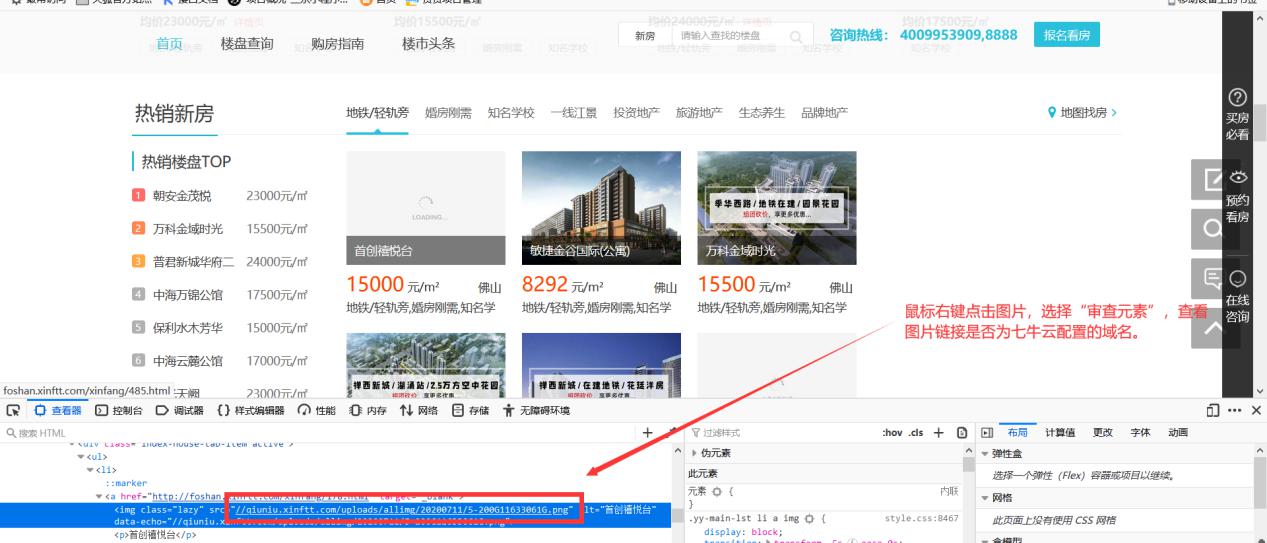
Task: Open the 无障碍环境 accessibility tab
Action: point(536,411)
